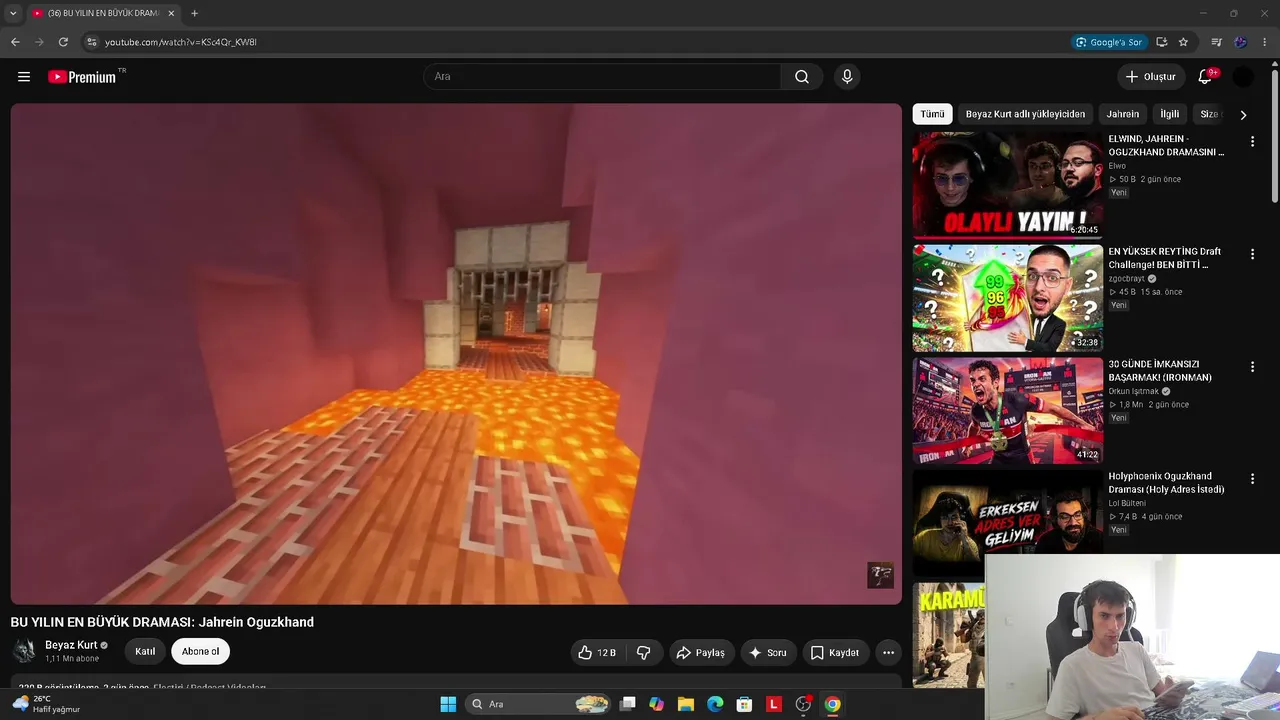
Task: Open File Explorer from the taskbar
Action: (x=686, y=704)
